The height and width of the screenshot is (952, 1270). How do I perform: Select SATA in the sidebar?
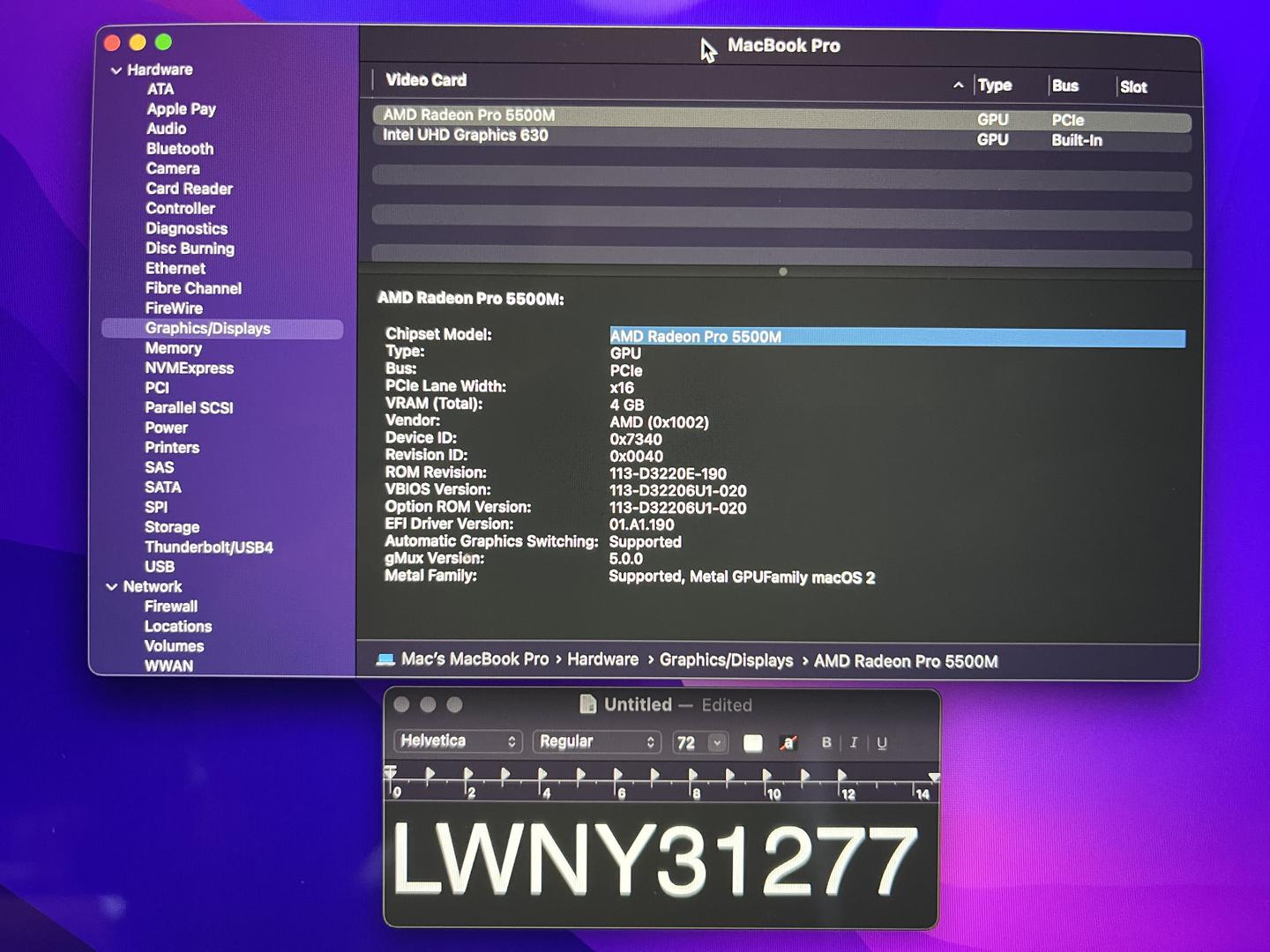[x=163, y=487]
